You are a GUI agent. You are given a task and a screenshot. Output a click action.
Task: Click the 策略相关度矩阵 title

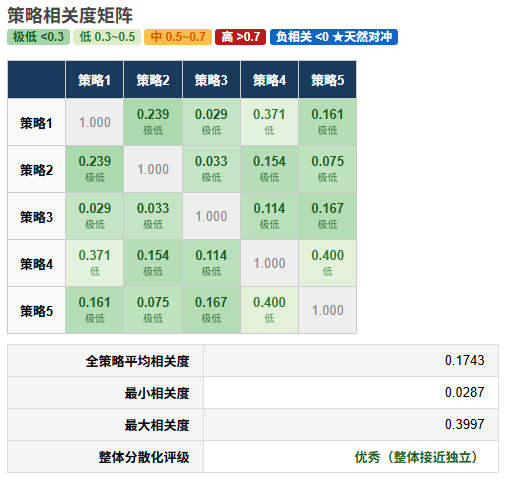(70, 15)
